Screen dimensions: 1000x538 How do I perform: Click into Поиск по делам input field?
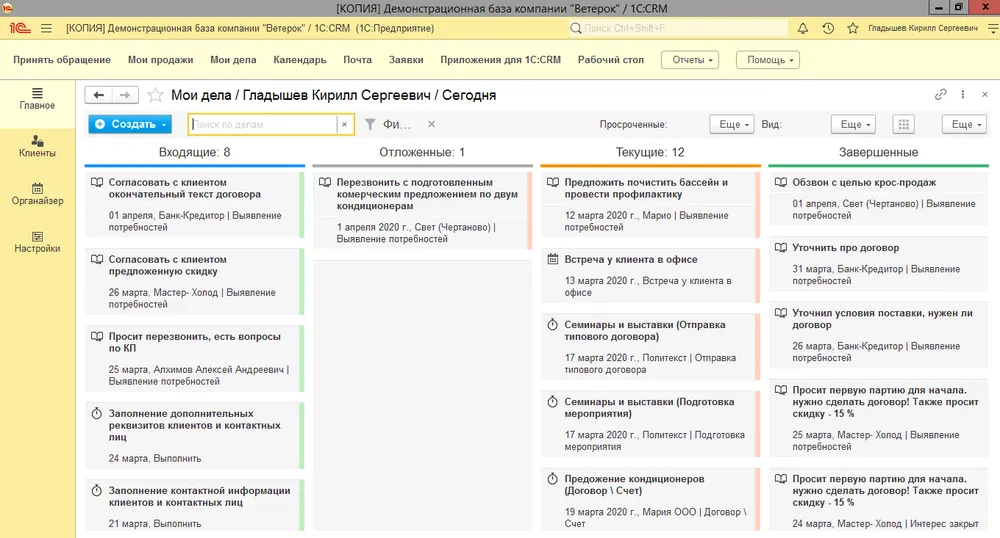(262, 124)
